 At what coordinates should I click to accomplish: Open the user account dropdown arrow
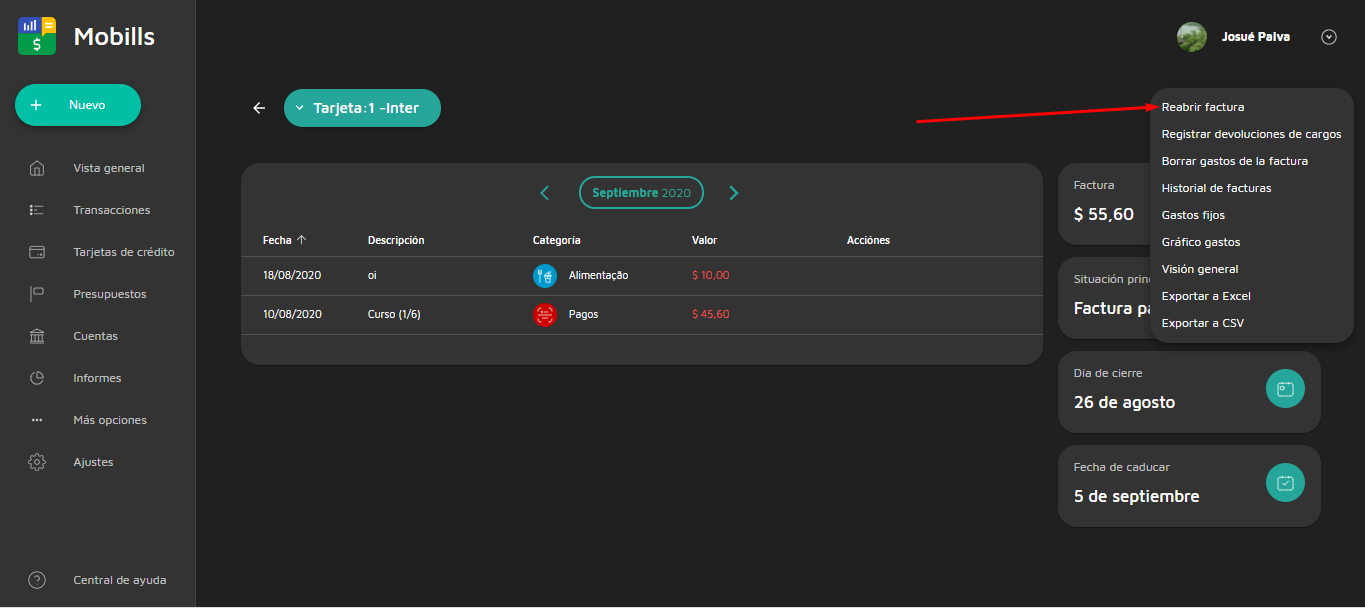click(x=1328, y=37)
